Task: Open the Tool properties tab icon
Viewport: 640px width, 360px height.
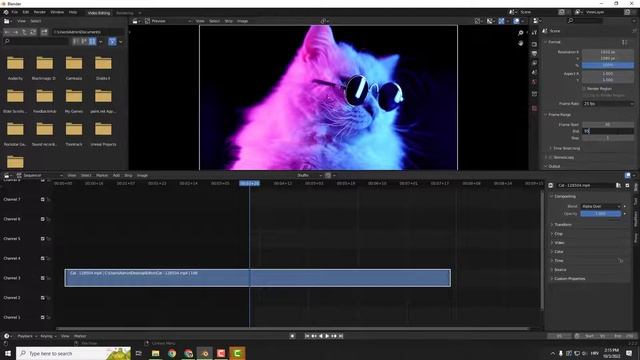Action: tap(534, 33)
